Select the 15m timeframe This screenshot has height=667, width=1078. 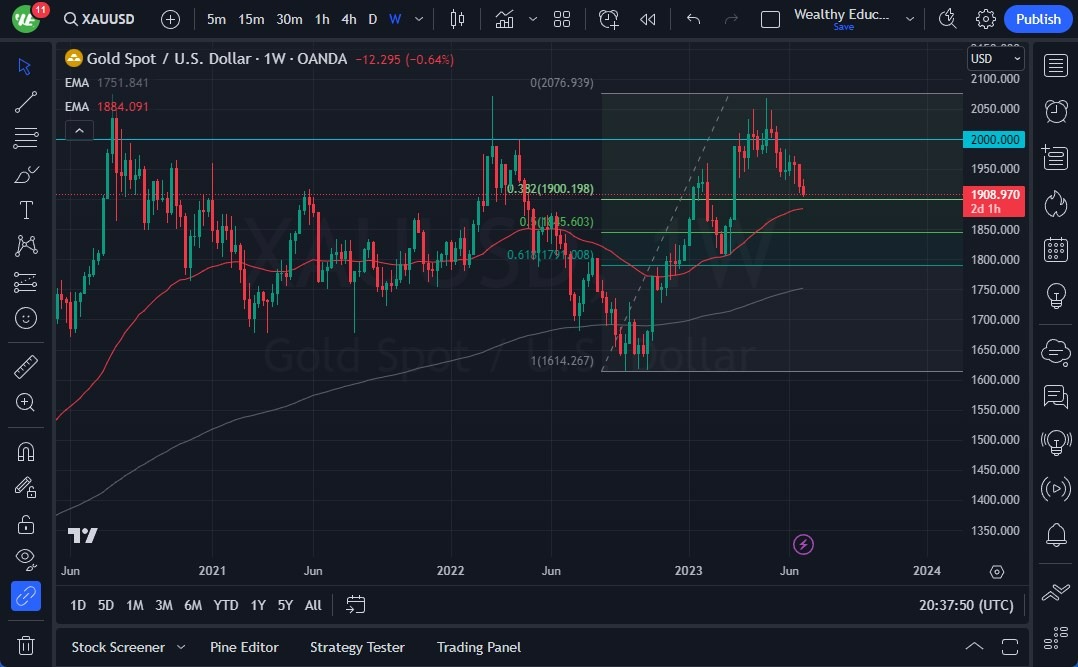251,19
